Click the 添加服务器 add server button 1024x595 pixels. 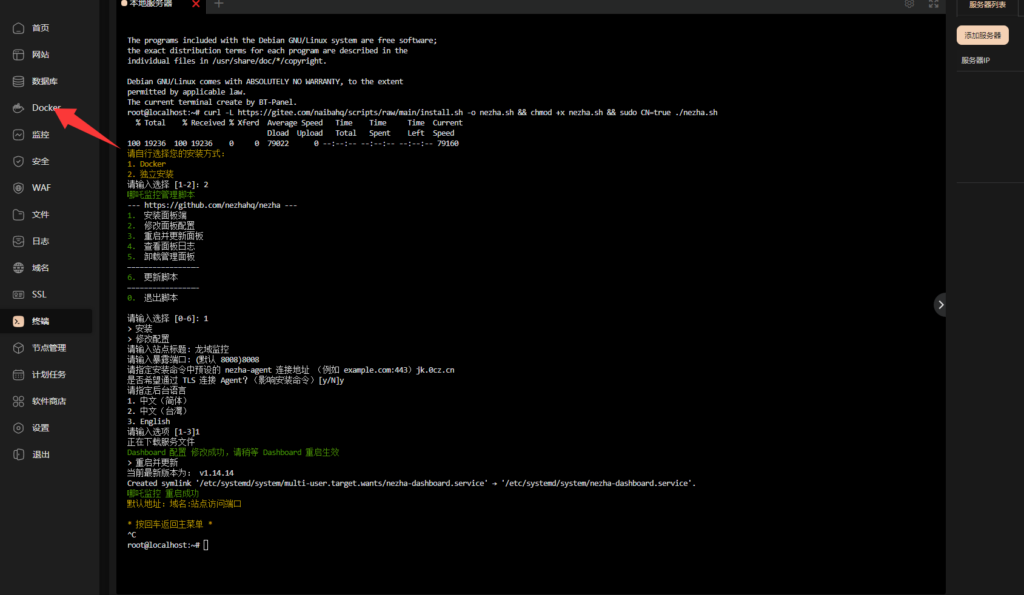point(982,36)
